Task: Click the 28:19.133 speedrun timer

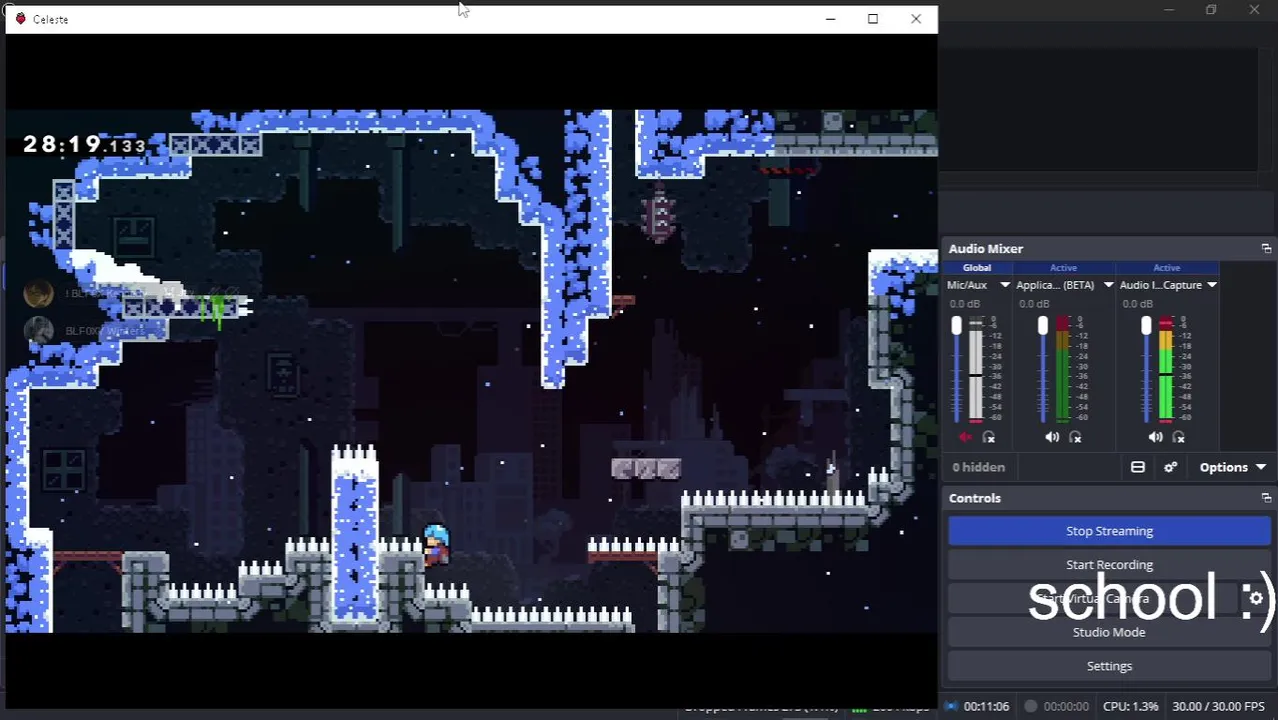Action: 84,145
